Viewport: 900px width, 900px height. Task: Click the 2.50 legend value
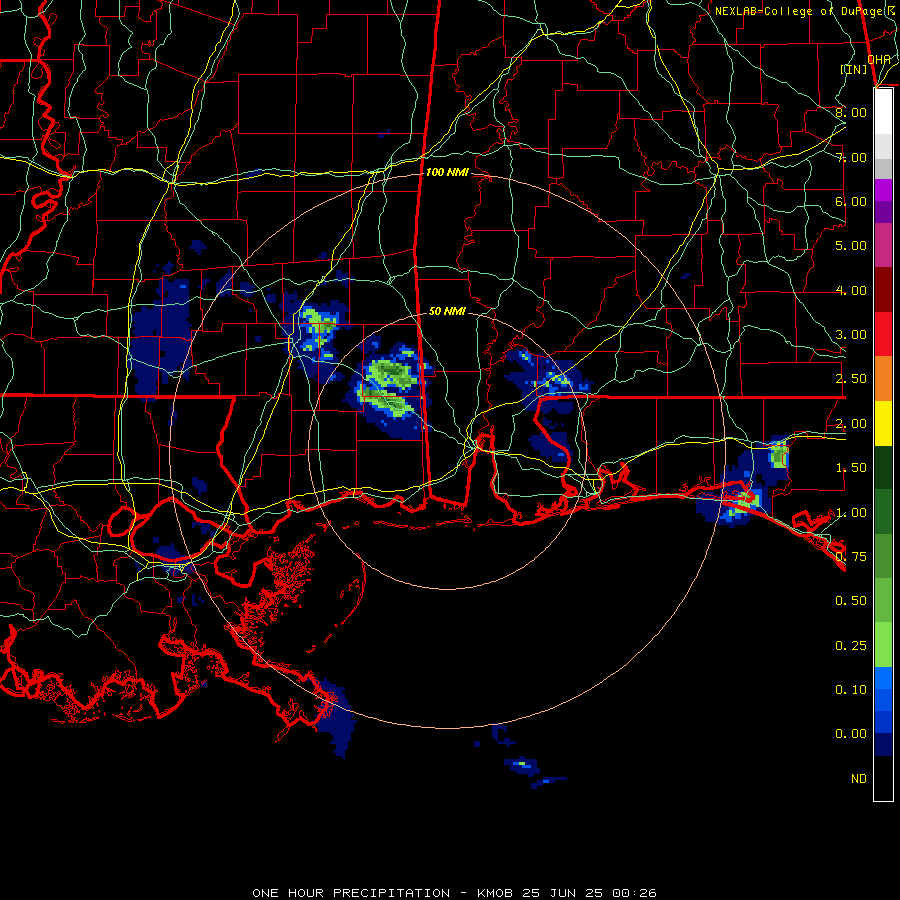tap(851, 379)
